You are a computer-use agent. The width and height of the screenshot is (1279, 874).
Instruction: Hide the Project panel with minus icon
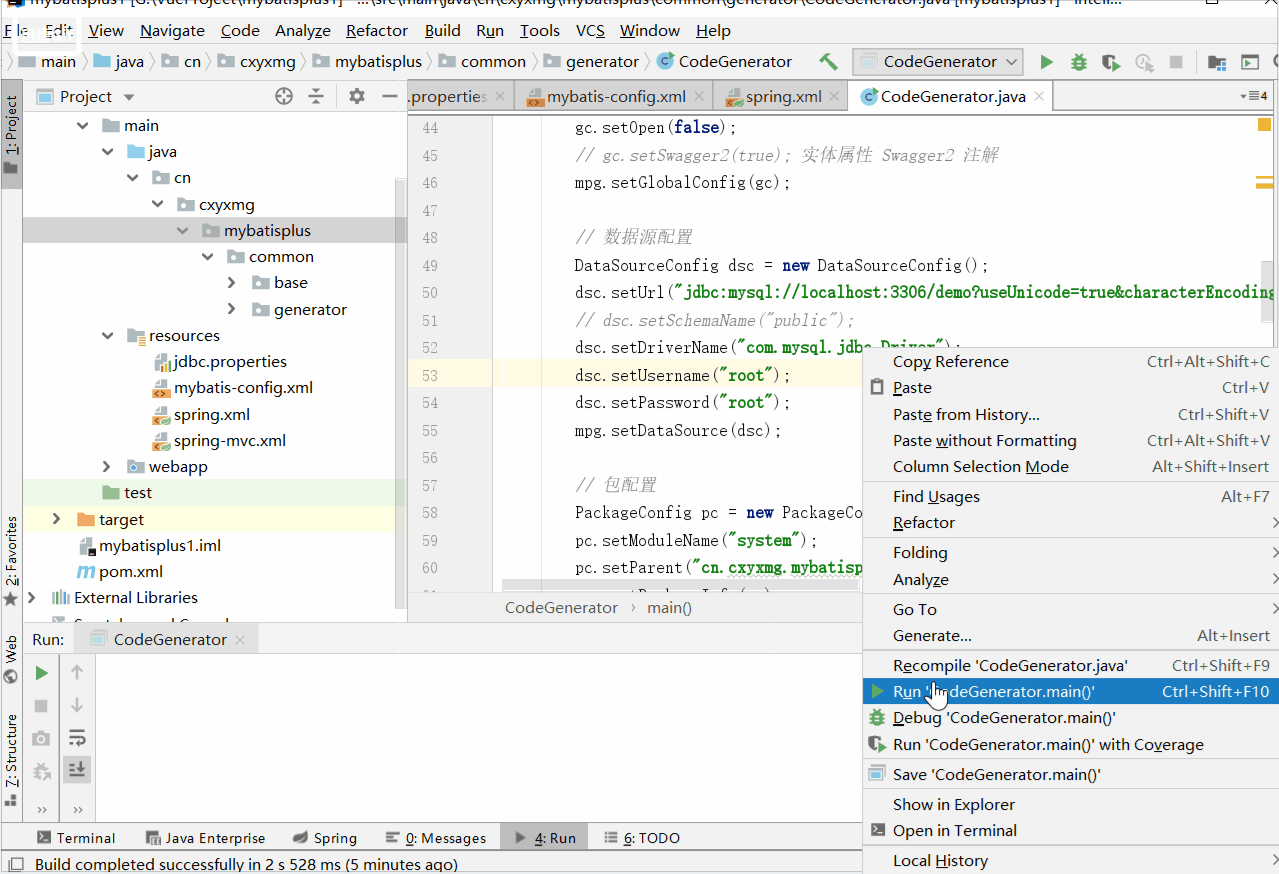coord(390,96)
